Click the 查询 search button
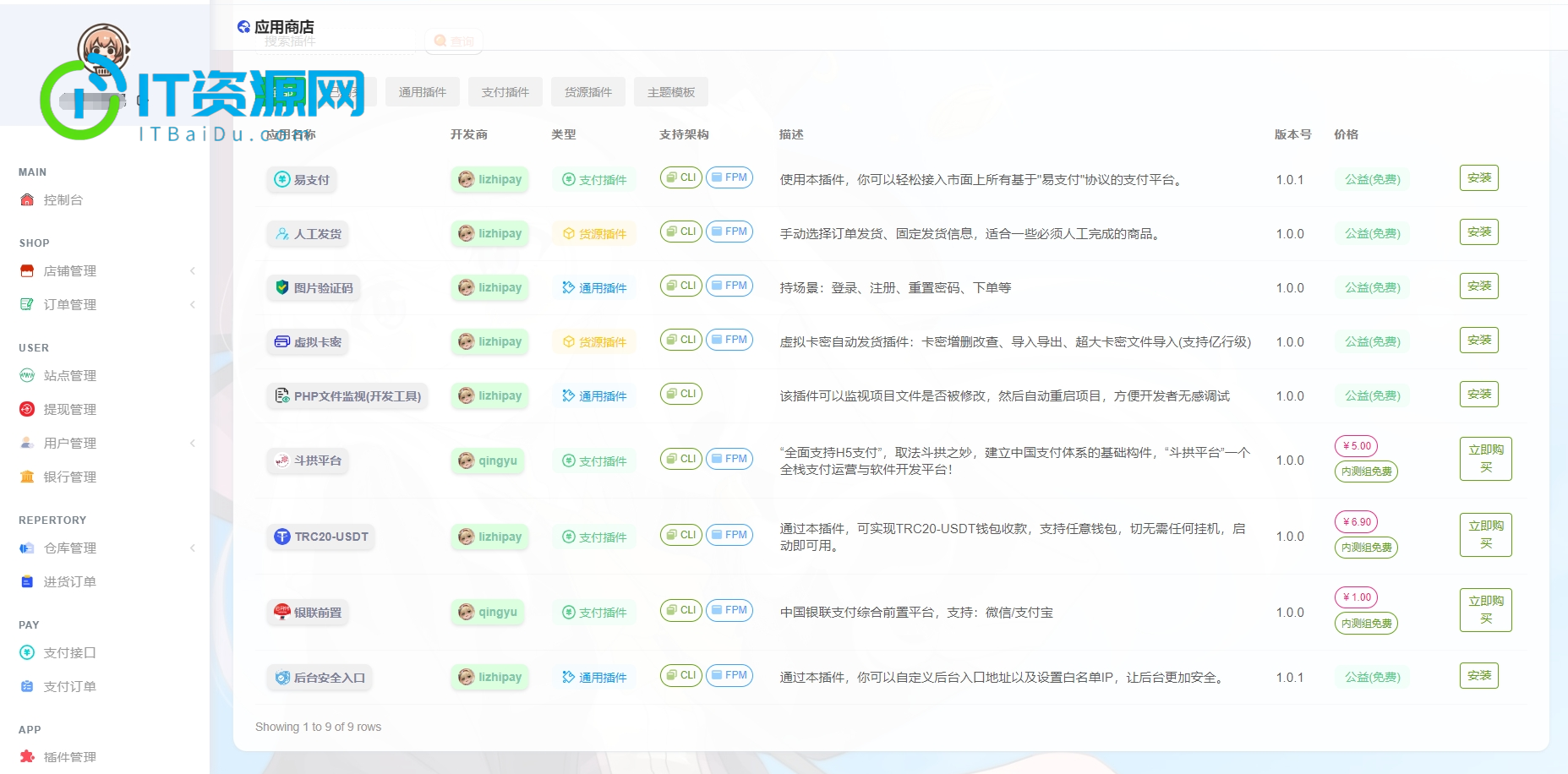This screenshot has height=774, width=1568. [x=454, y=41]
